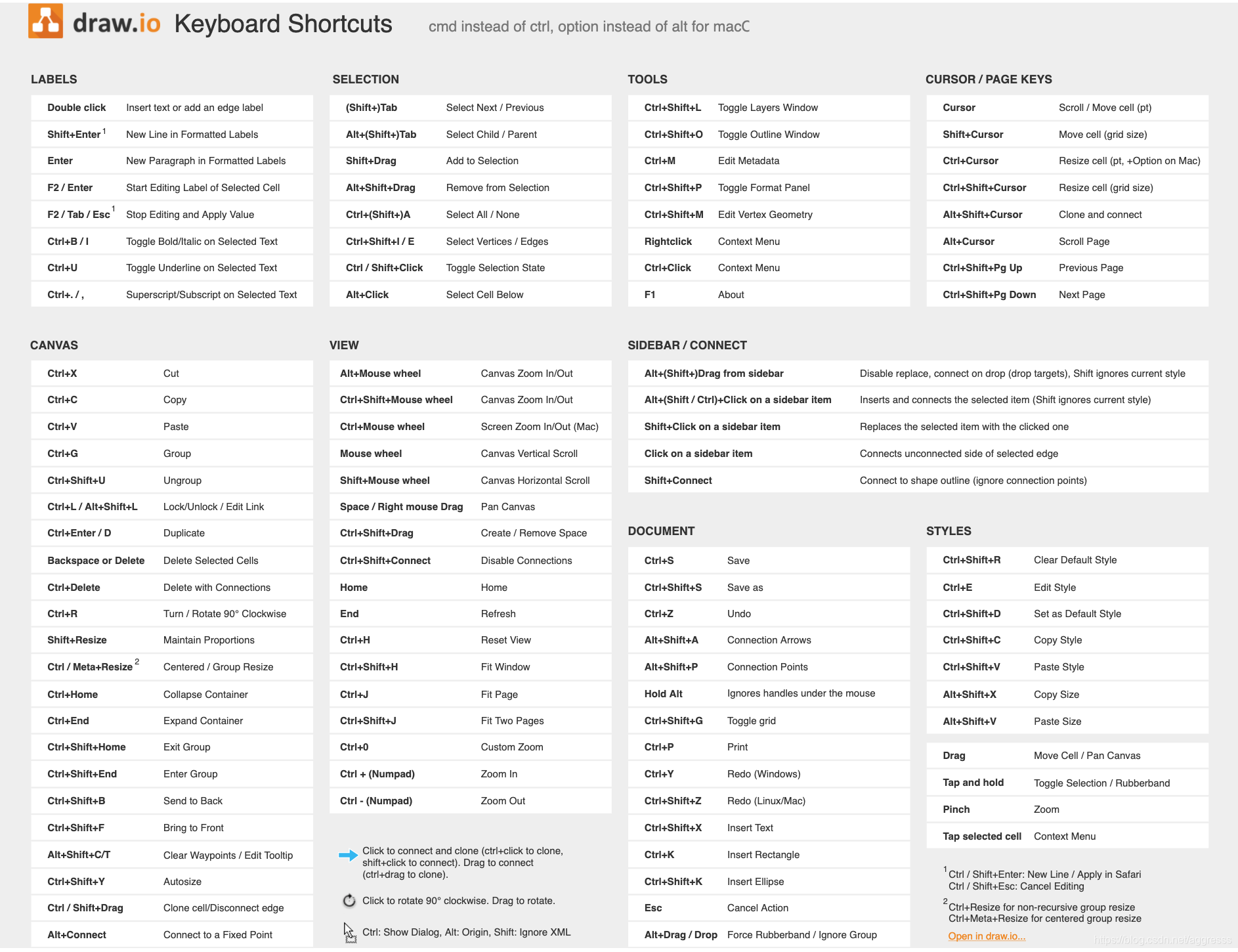Click 'Connection Arrows' description
The image size is (1238, 952).
[769, 640]
